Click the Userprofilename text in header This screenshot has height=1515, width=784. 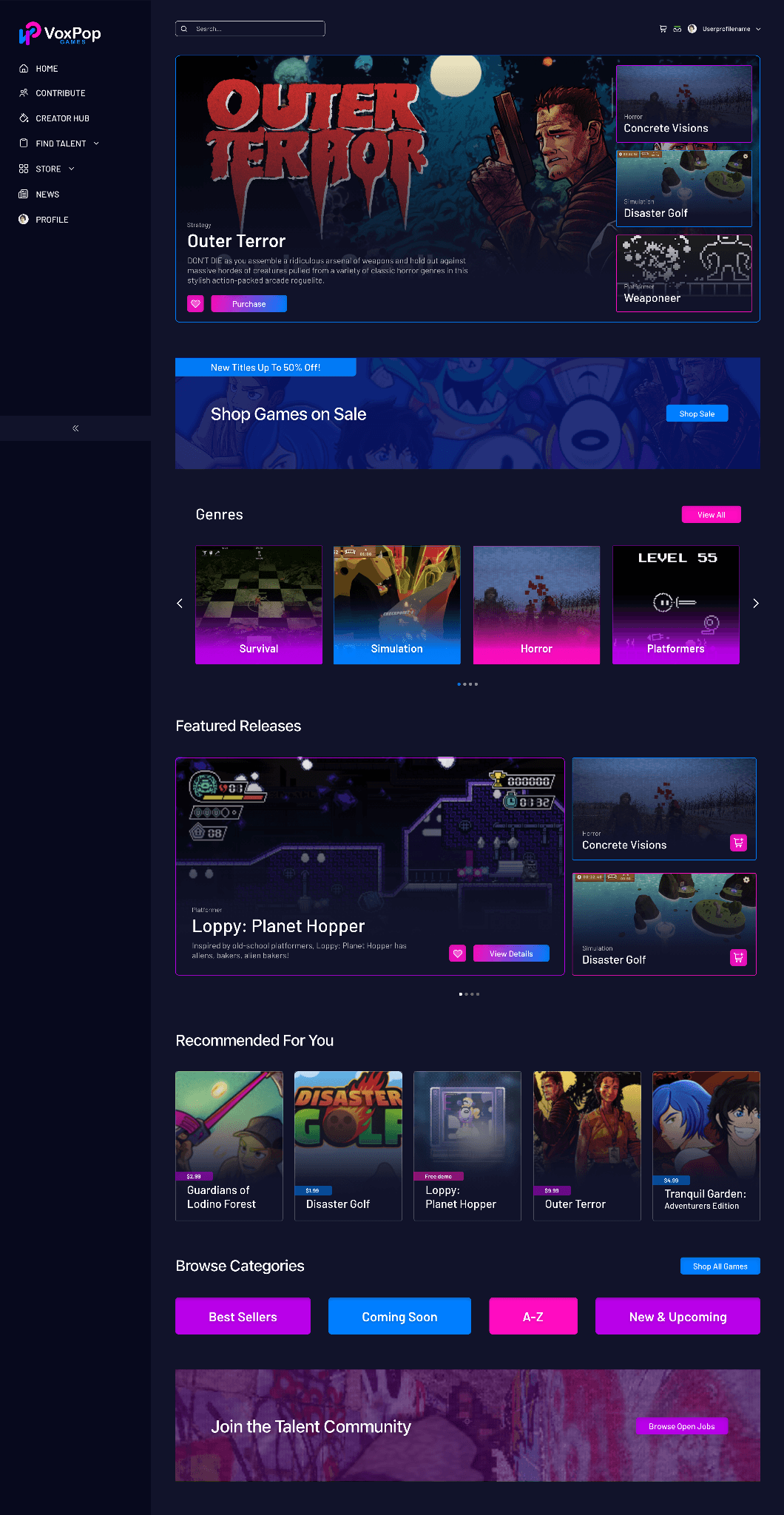pyautogui.click(x=726, y=29)
